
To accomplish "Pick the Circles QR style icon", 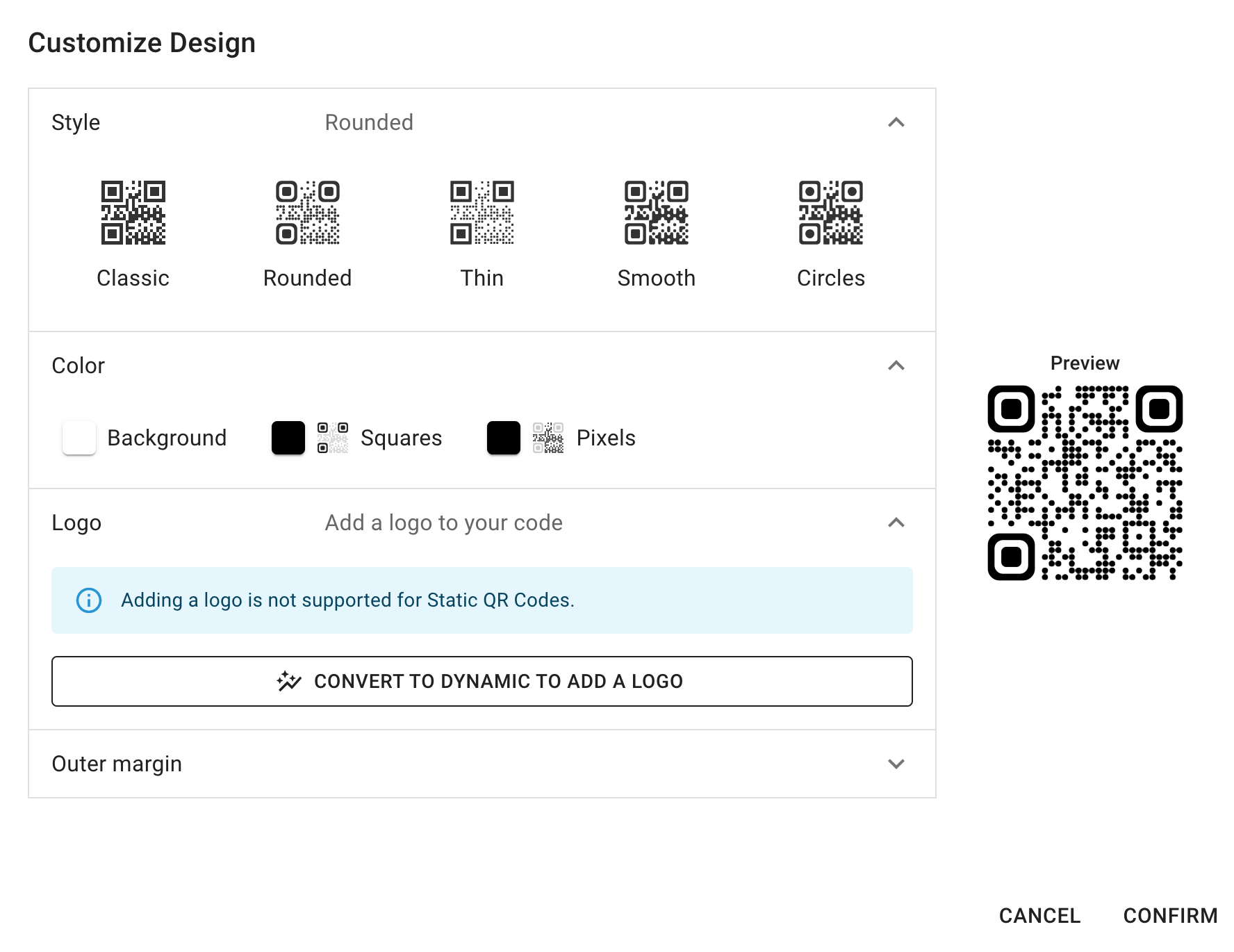I will 830,213.
